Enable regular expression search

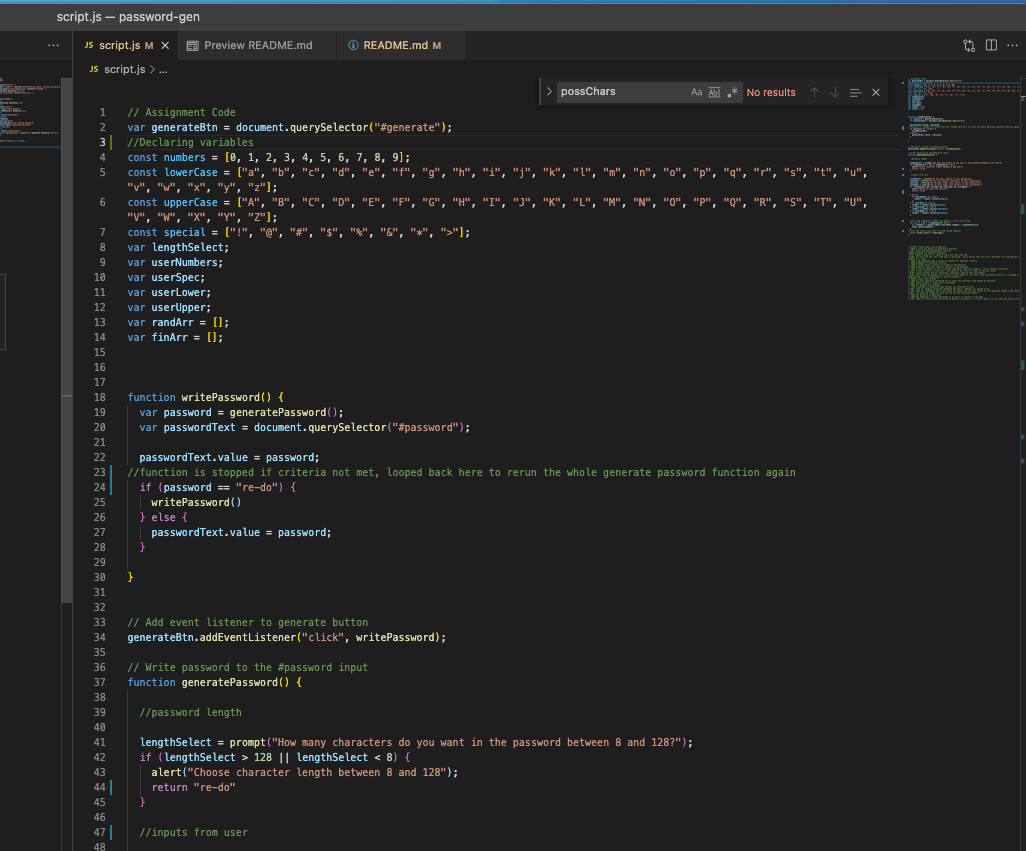(733, 92)
